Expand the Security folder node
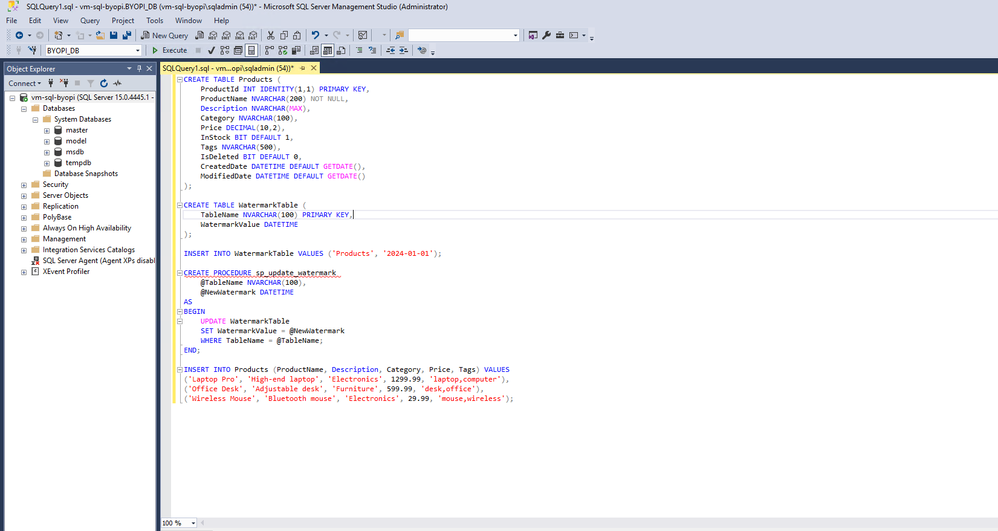This screenshot has height=531, width=998. (x=24, y=185)
